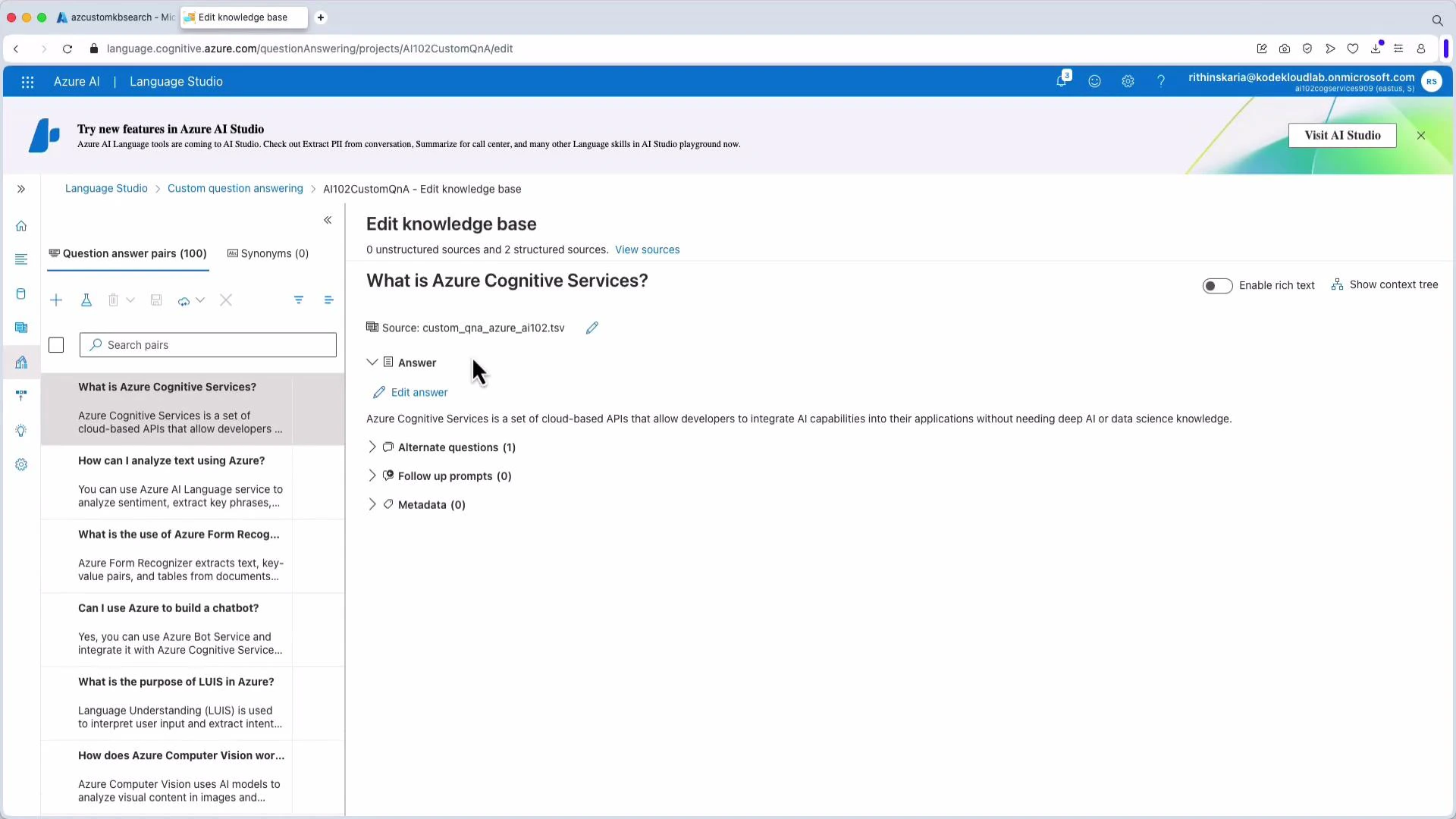Open the filter pairs icon

coord(298,300)
